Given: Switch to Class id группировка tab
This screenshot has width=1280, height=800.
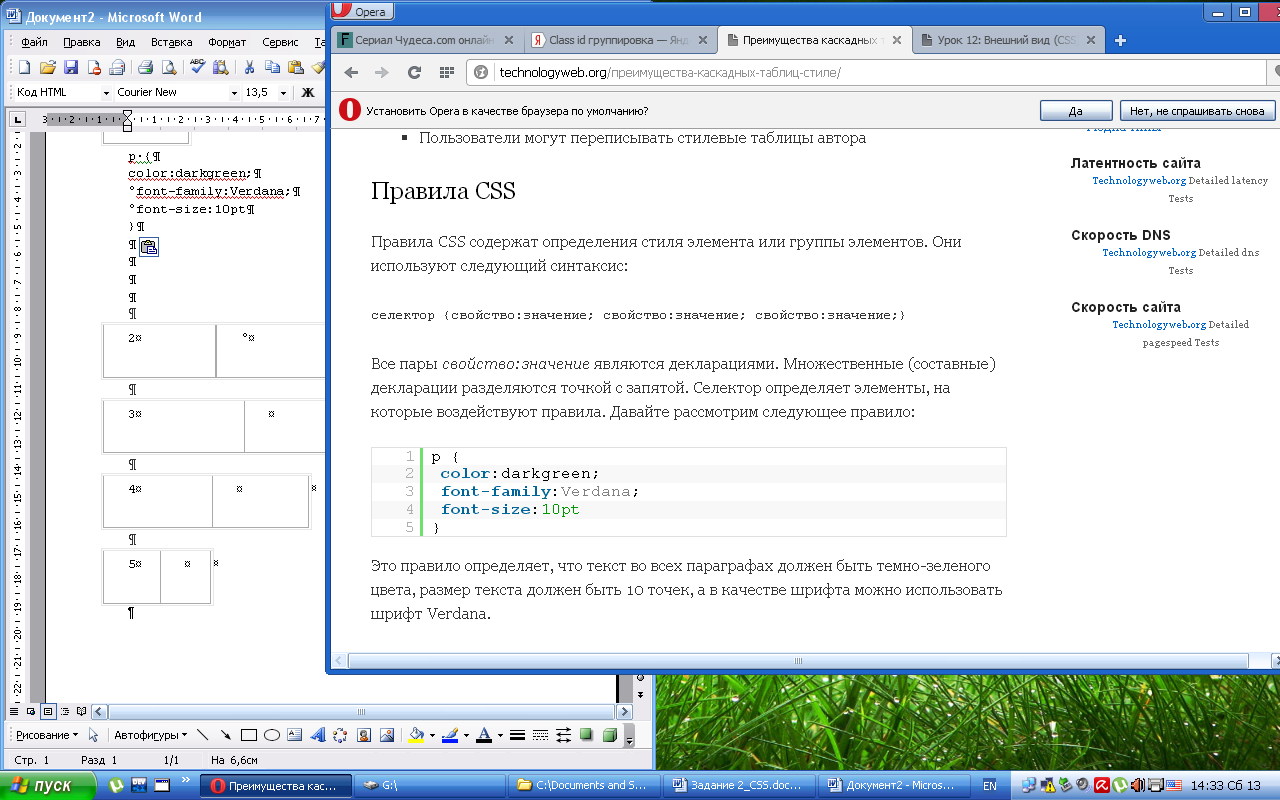Looking at the screenshot, I should [x=619, y=40].
